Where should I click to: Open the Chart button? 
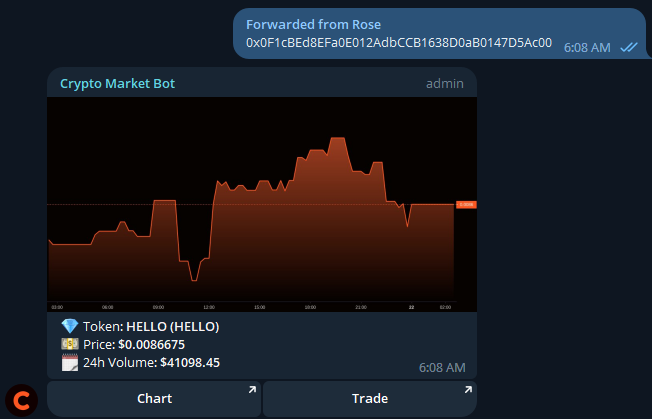[x=154, y=398]
